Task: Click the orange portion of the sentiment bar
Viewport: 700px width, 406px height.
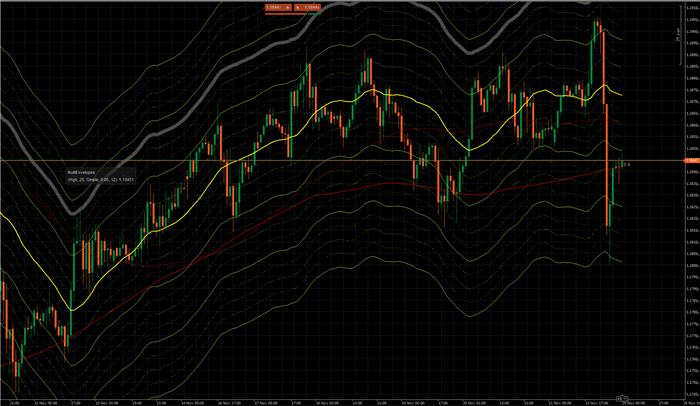Action: click(x=286, y=14)
